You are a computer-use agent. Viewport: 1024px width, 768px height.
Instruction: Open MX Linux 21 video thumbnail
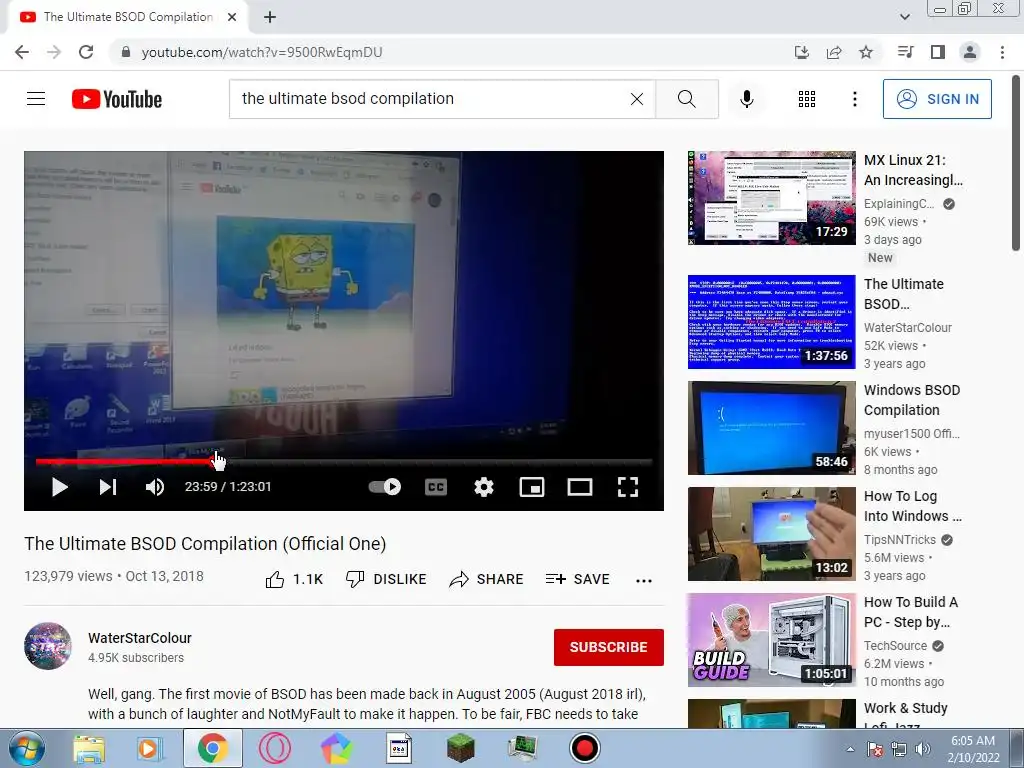771,198
